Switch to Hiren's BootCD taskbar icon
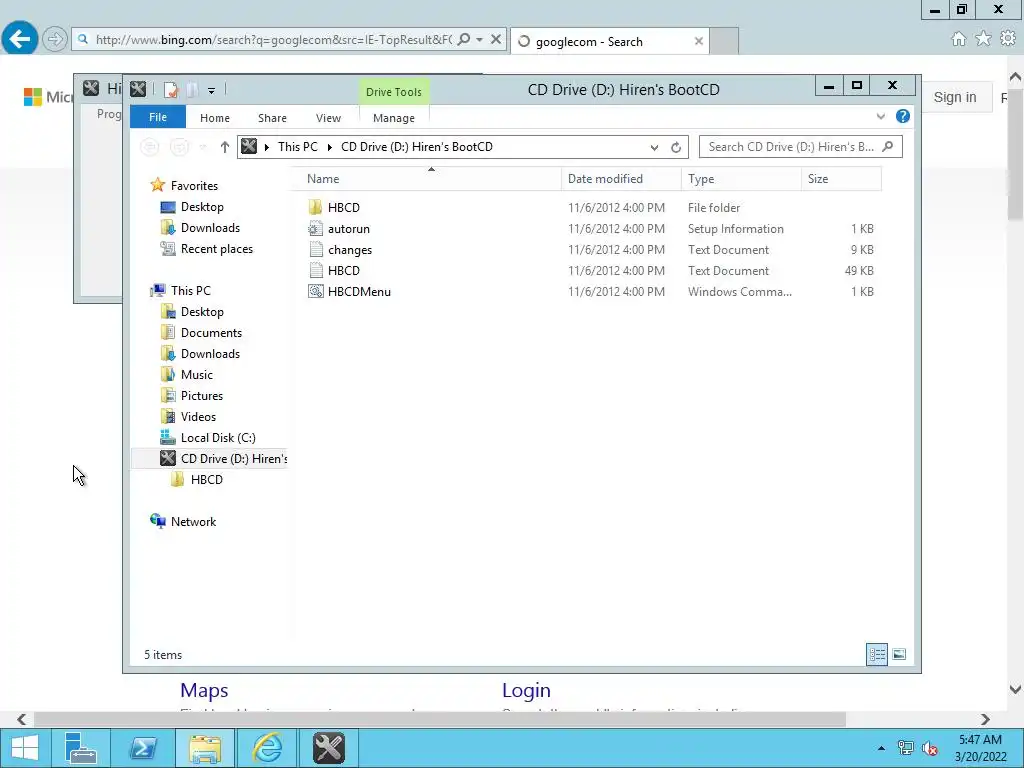 tap(328, 748)
